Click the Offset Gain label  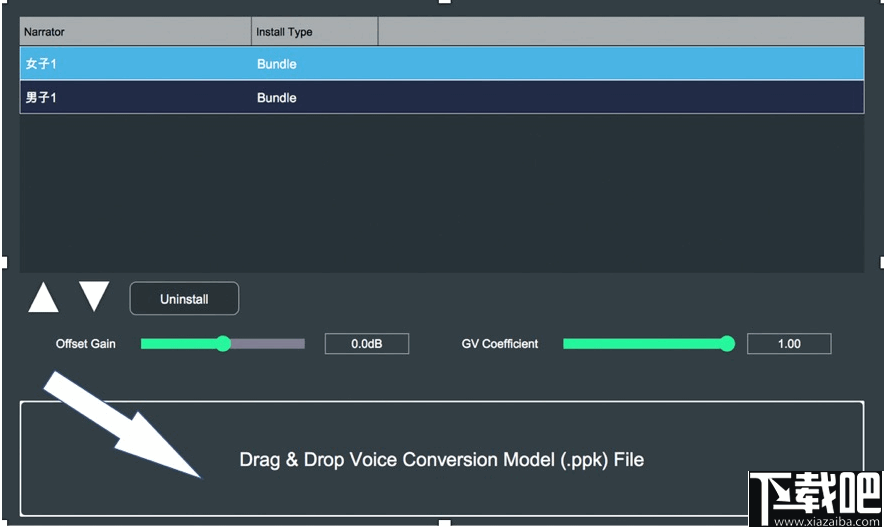pos(86,344)
